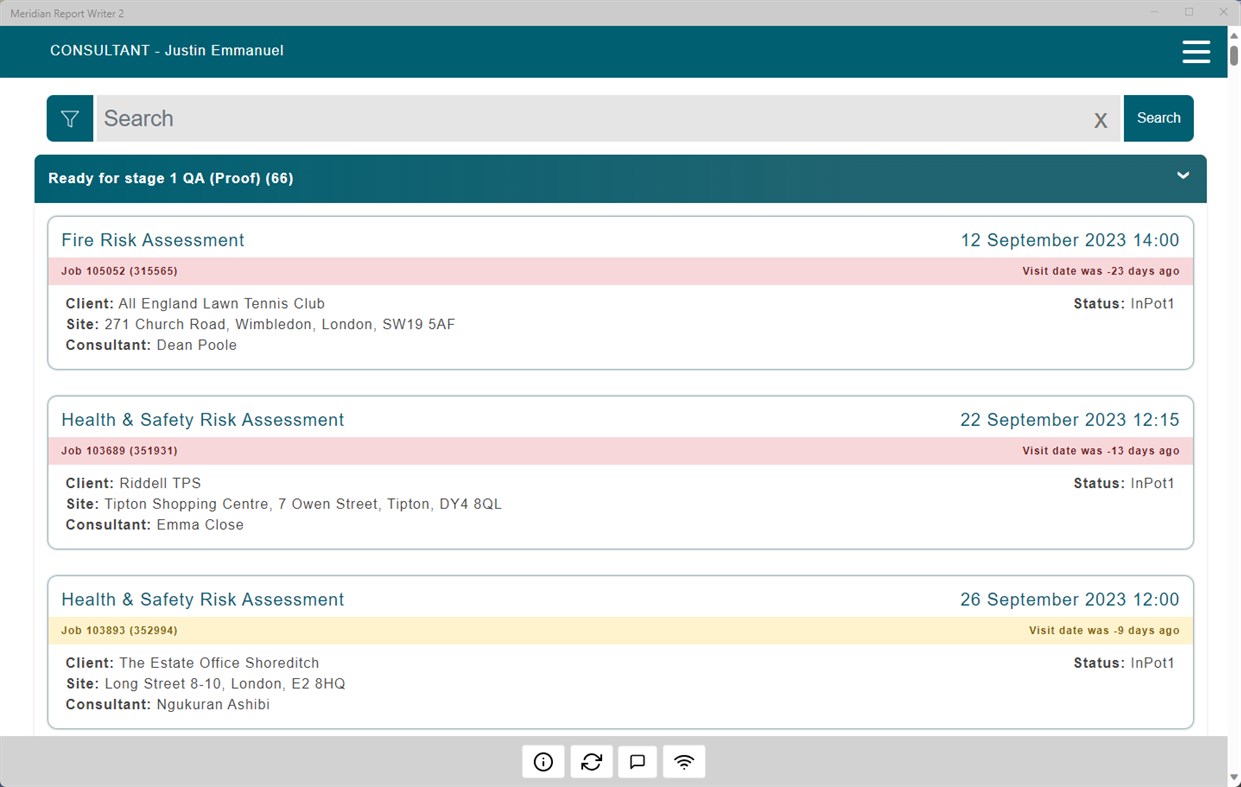Open the report dated 26 September 2023

pyautogui.click(x=1070, y=599)
